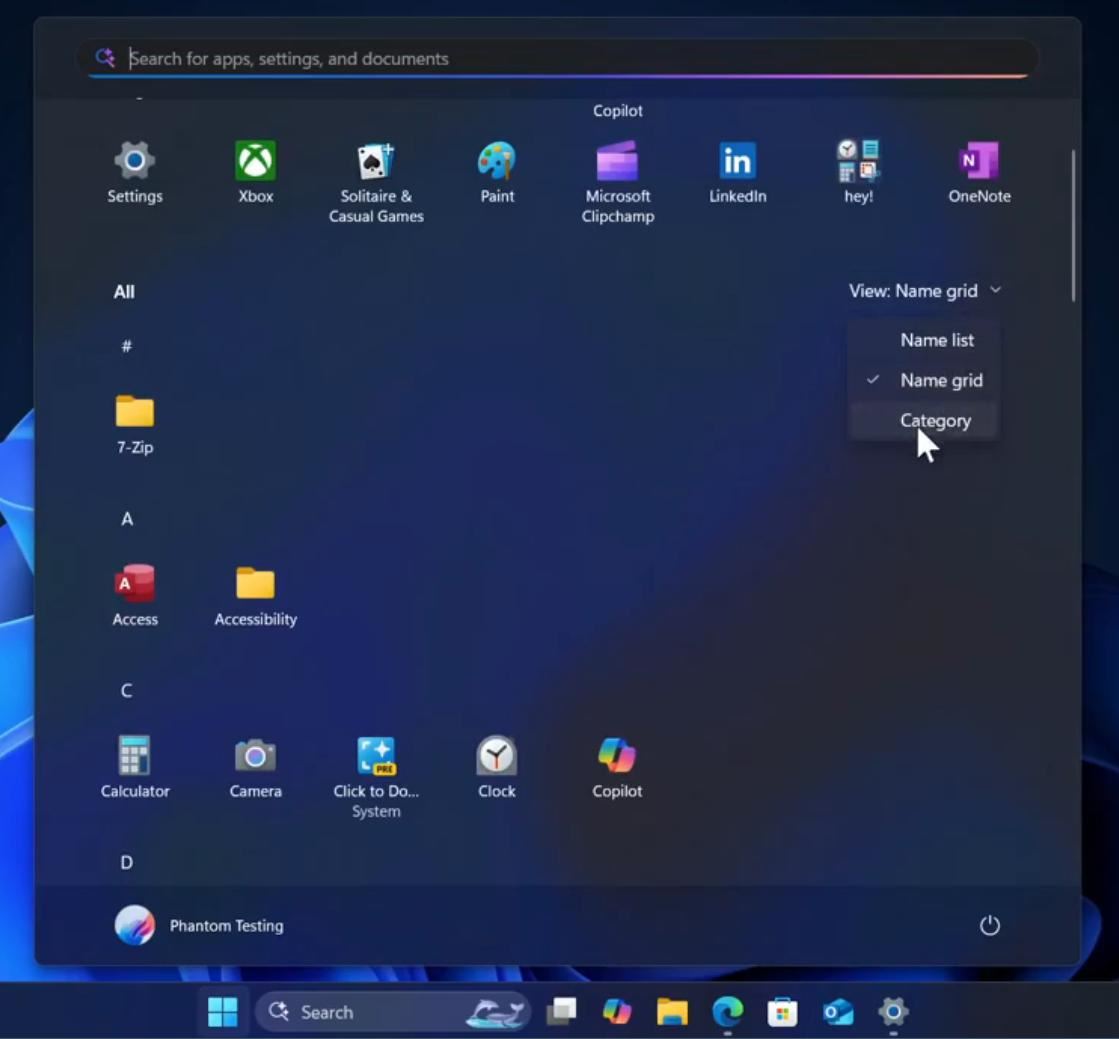Open Microsoft Edge from the taskbar

727,1012
